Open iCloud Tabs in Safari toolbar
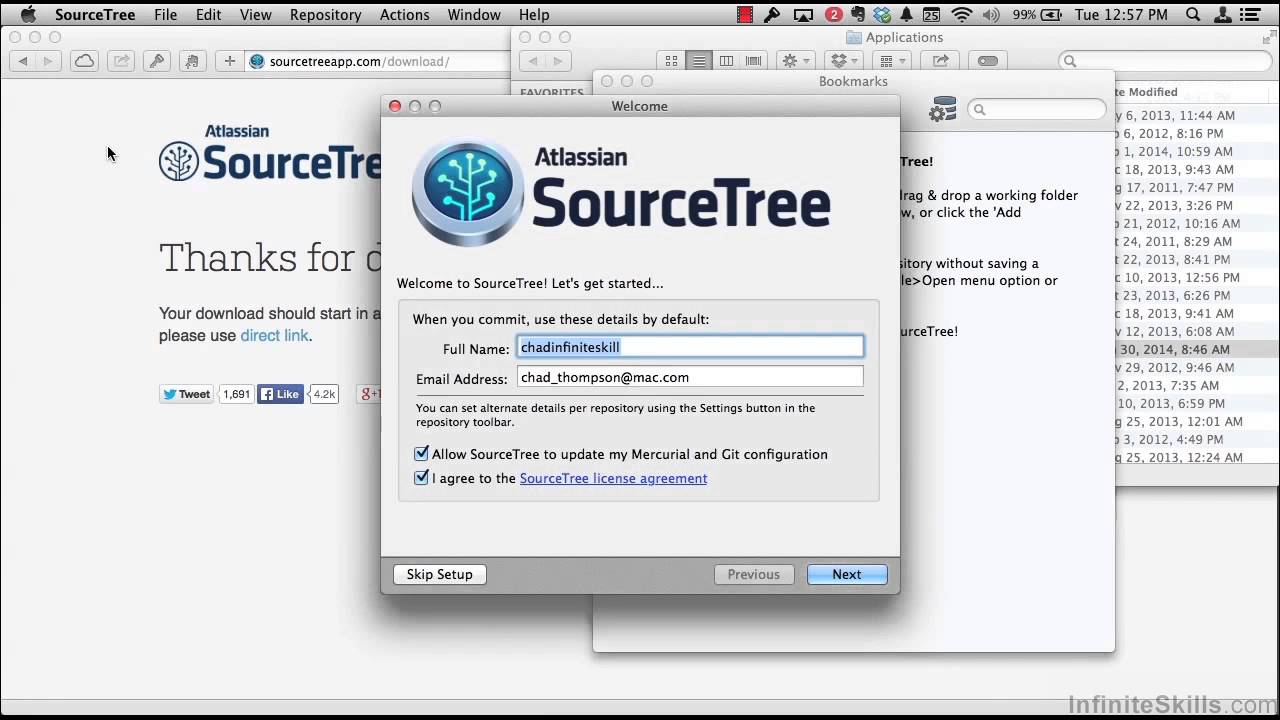This screenshot has height=720, width=1280. (x=85, y=61)
